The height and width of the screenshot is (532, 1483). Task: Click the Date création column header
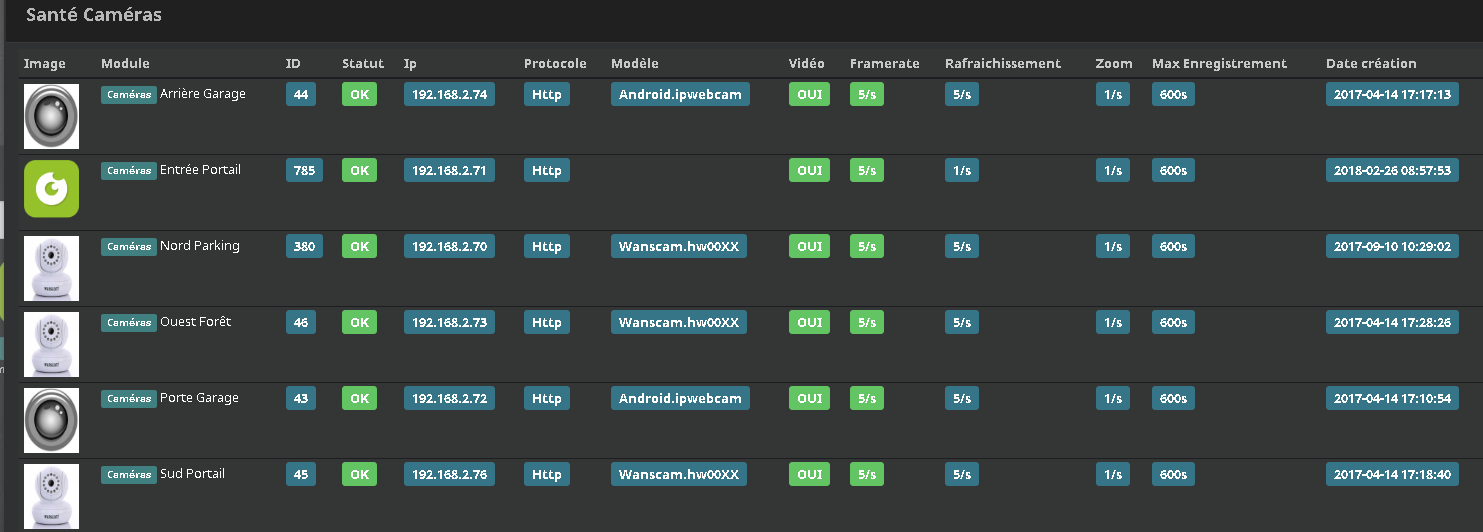(1371, 63)
